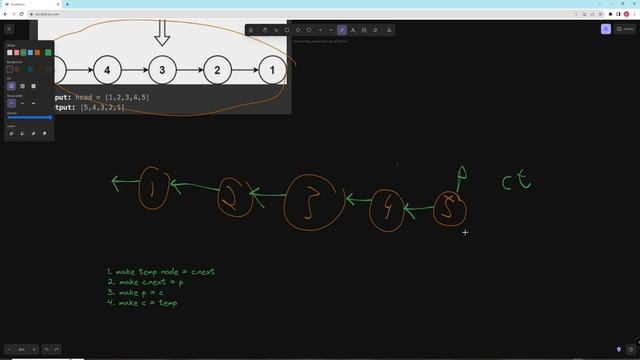Pick the orange stroke color swatch
640x360 pixels.
coord(38,53)
